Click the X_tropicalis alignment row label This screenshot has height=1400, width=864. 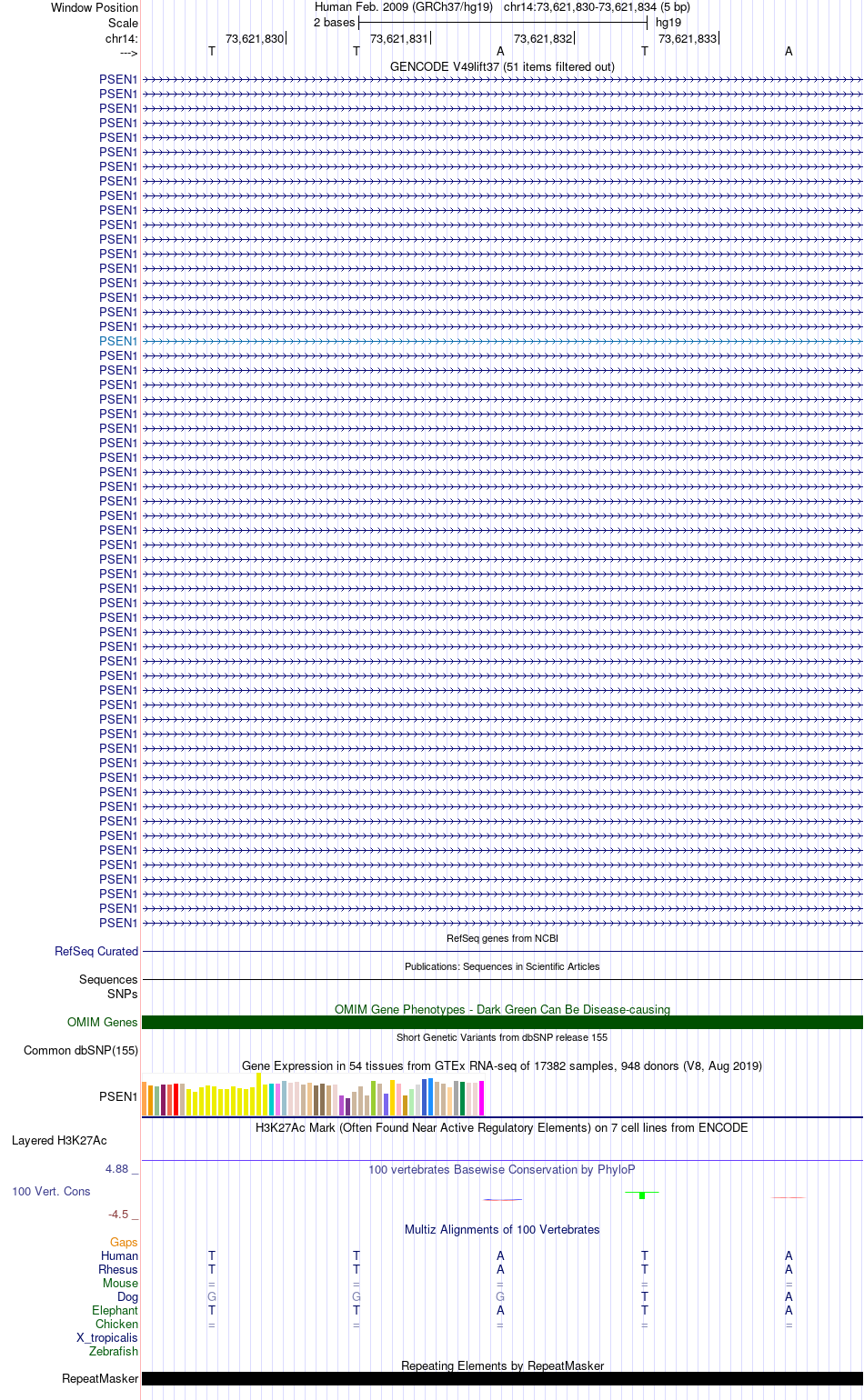(x=107, y=1337)
